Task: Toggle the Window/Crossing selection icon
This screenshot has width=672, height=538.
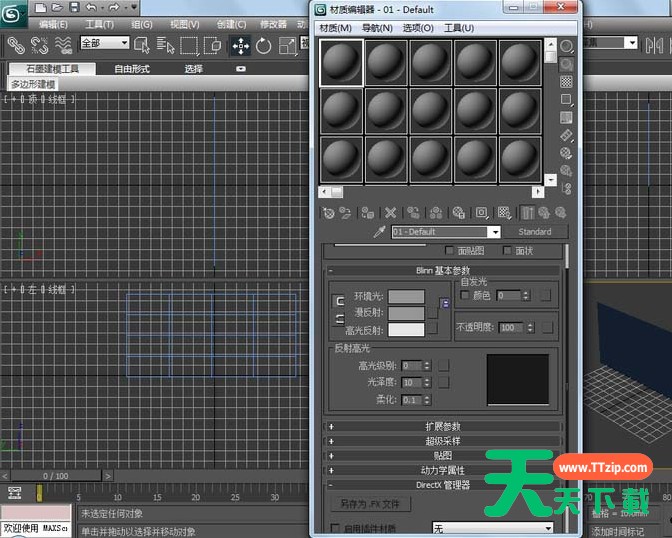Action: coord(213,45)
